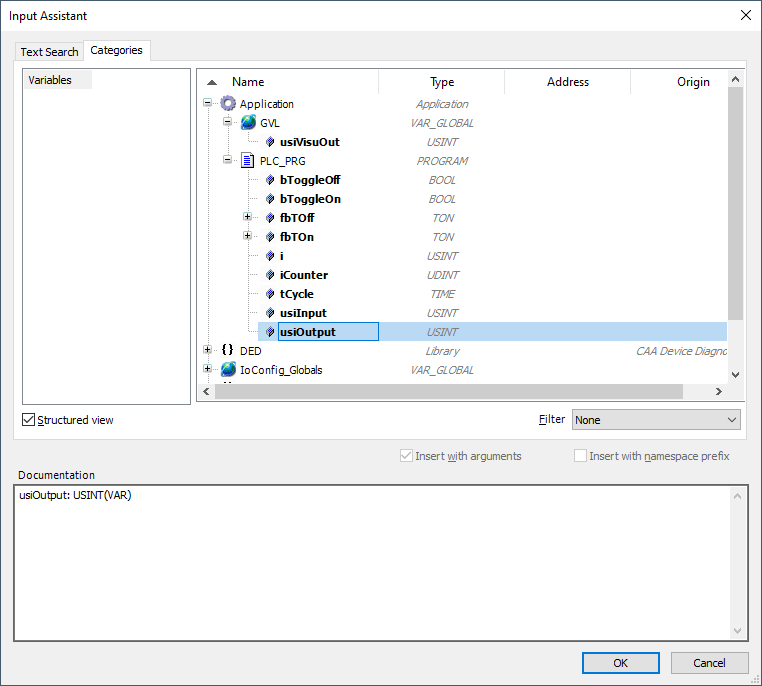762x686 pixels.
Task: Click the variable icon beside usiVisuOut
Action: click(270, 142)
